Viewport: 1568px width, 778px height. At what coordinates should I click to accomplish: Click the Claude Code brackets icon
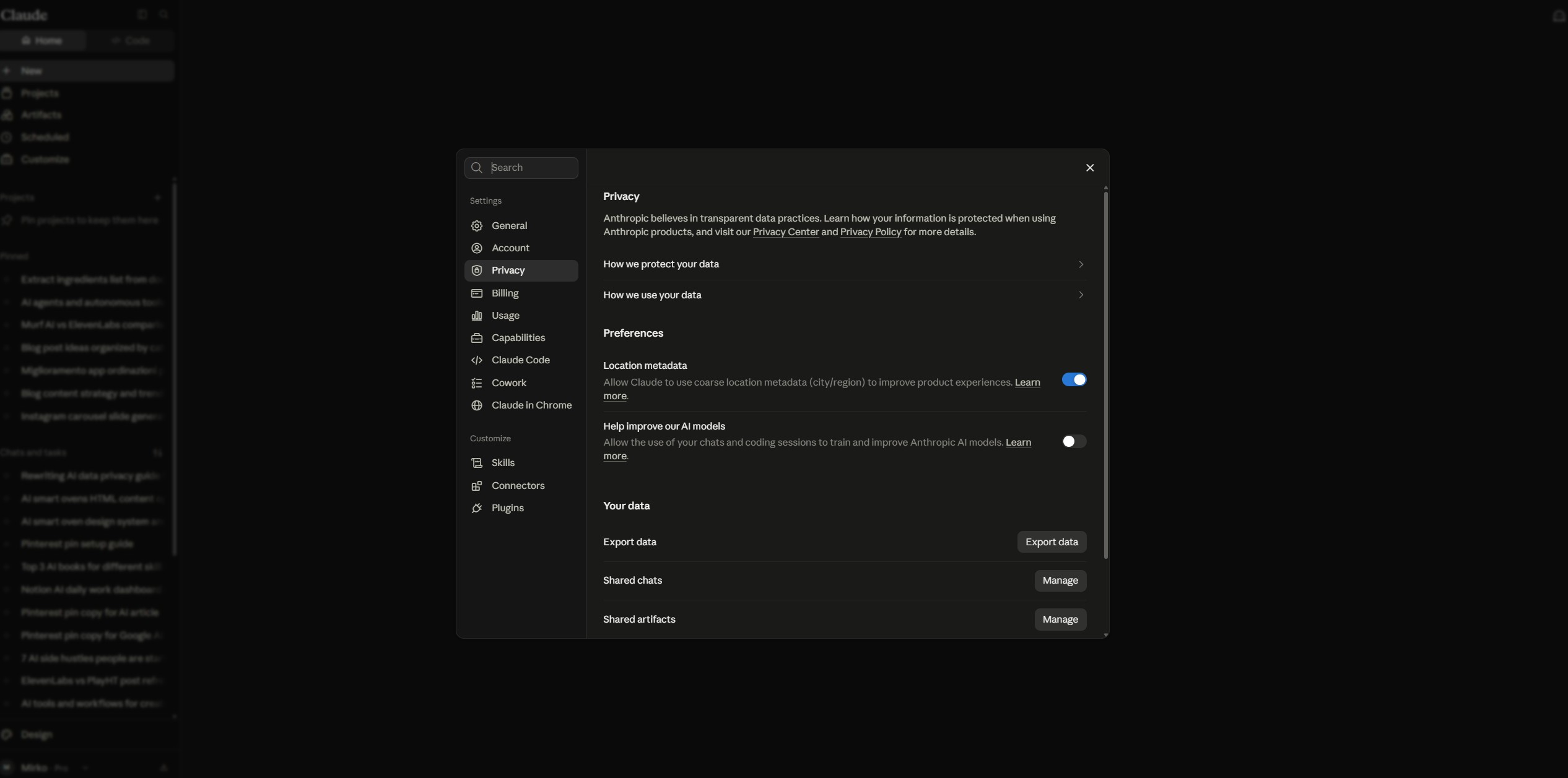coord(476,360)
